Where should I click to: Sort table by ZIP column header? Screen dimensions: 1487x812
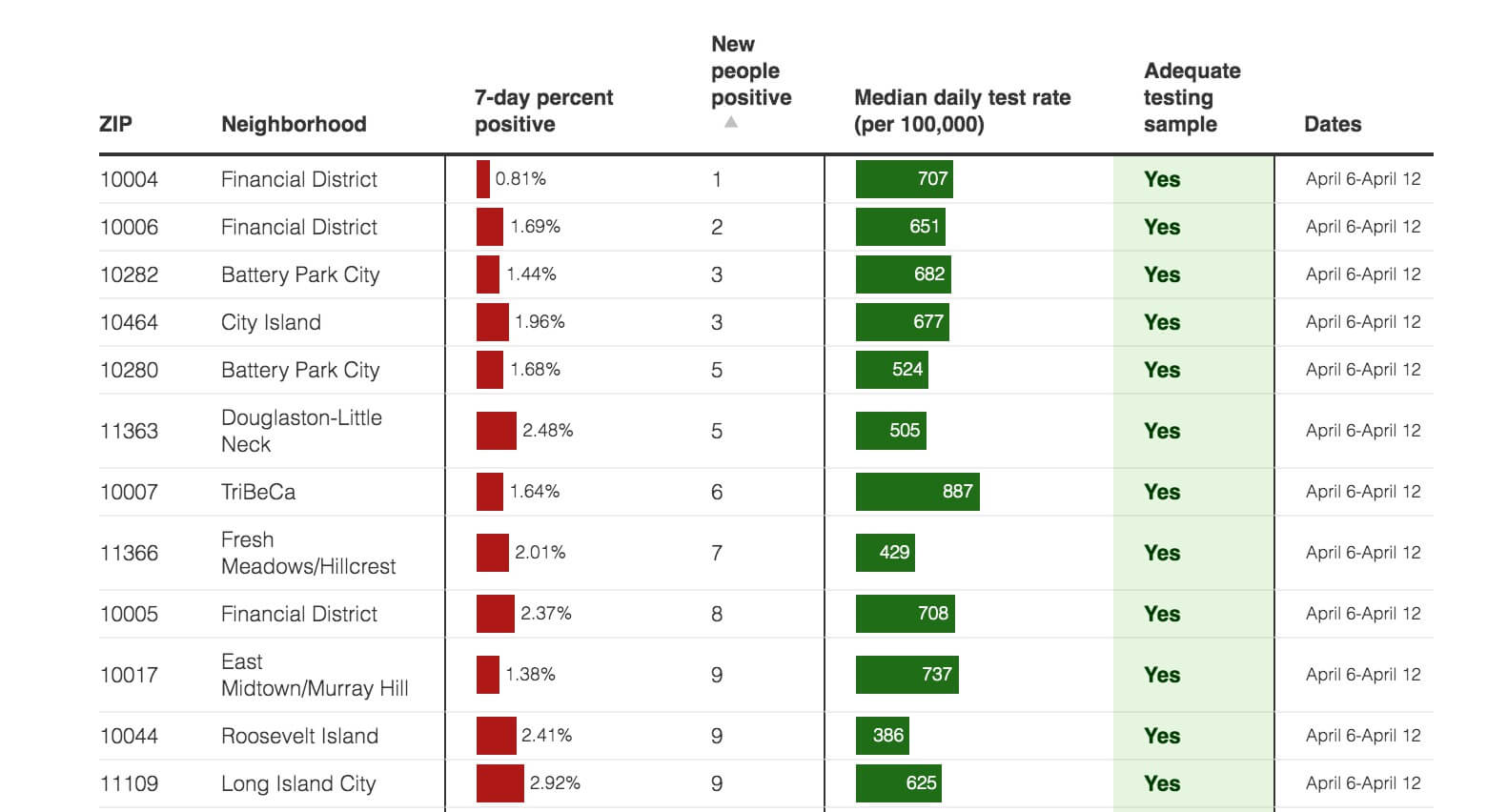click(x=115, y=124)
